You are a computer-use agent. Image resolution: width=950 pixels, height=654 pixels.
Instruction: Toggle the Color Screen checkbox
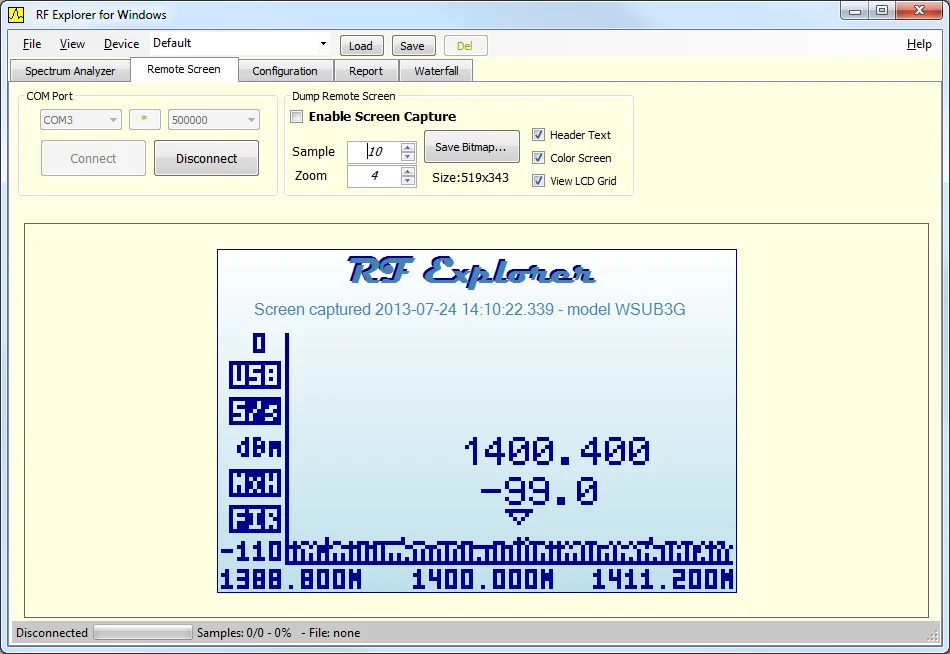pos(539,158)
